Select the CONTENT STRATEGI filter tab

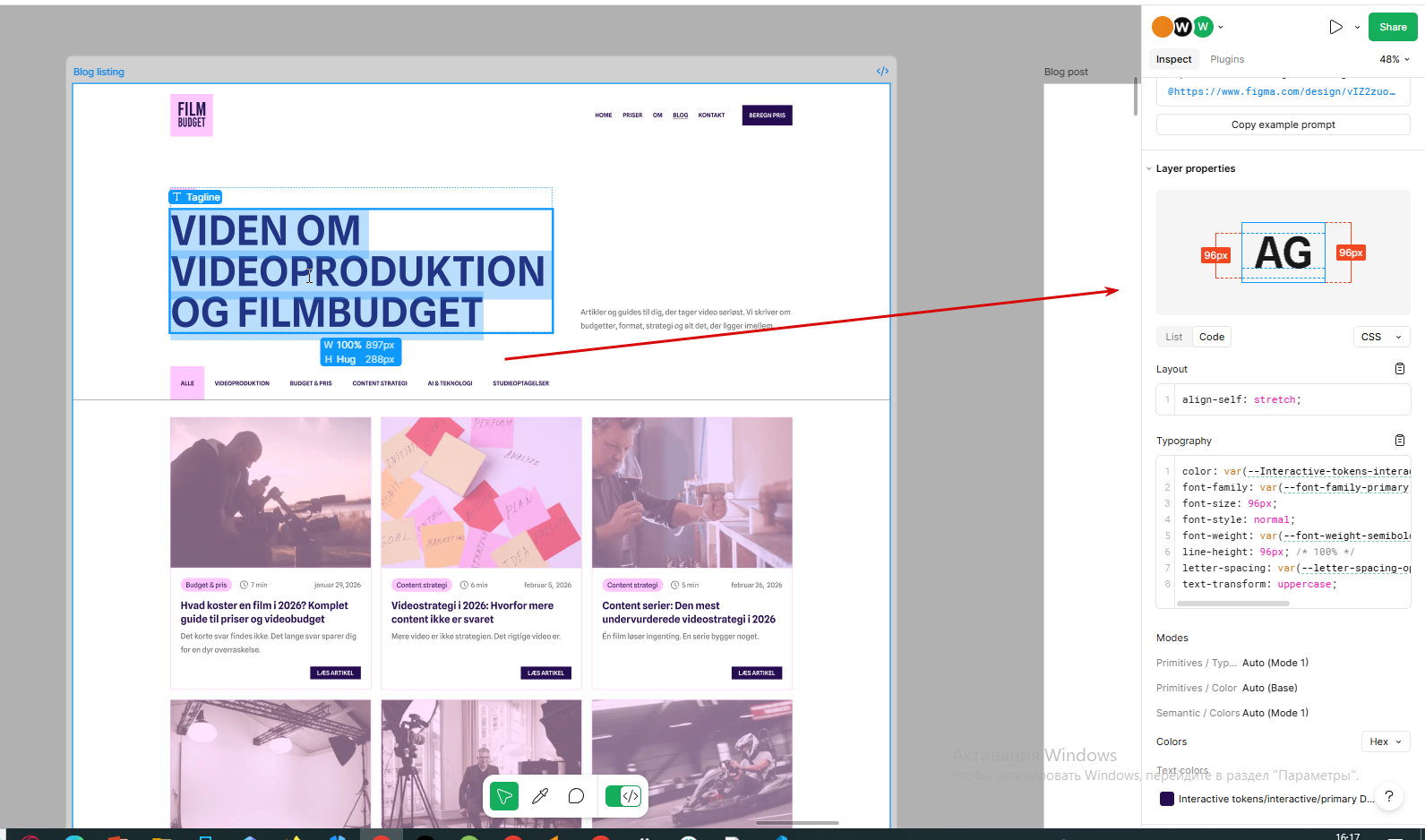click(x=380, y=383)
